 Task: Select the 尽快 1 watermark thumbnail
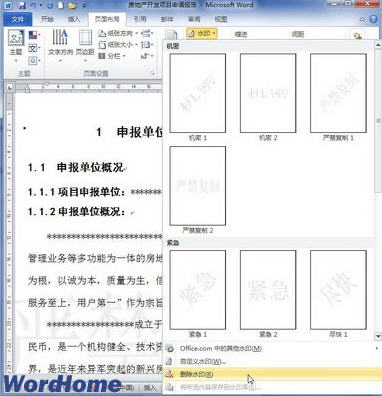[x=338, y=290]
